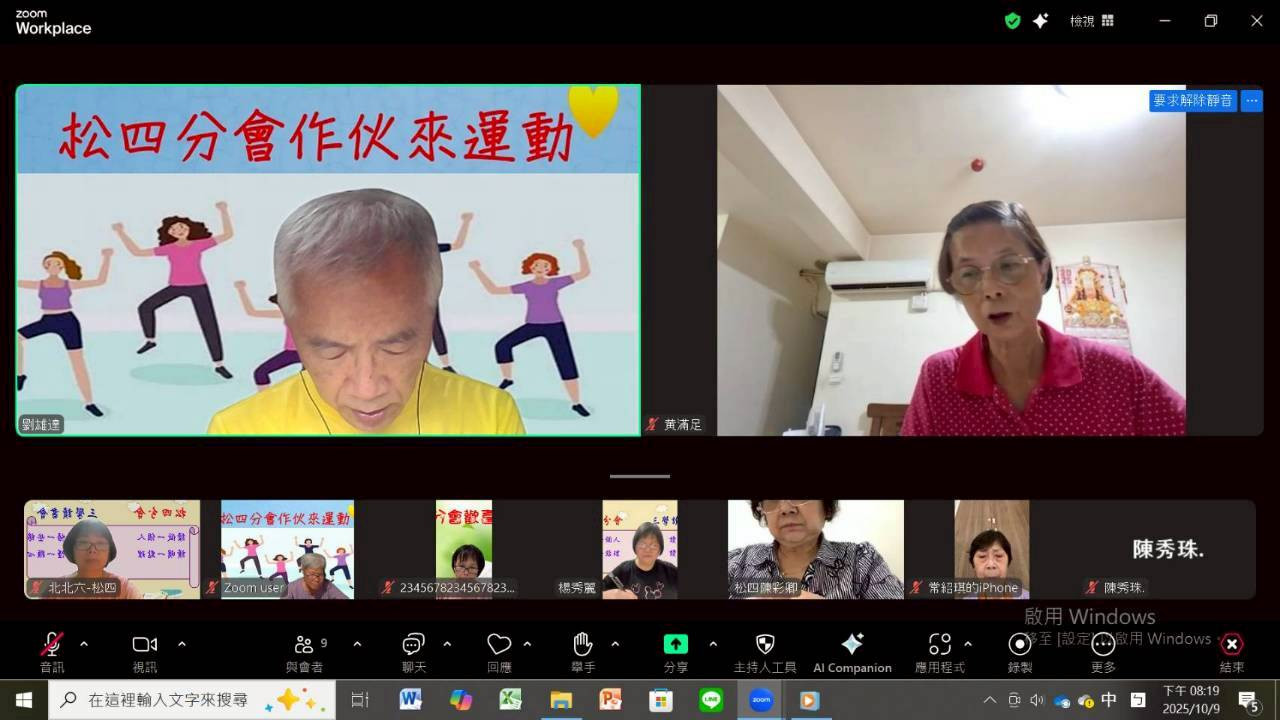Open the 與會者 participants list

[x=304, y=645]
